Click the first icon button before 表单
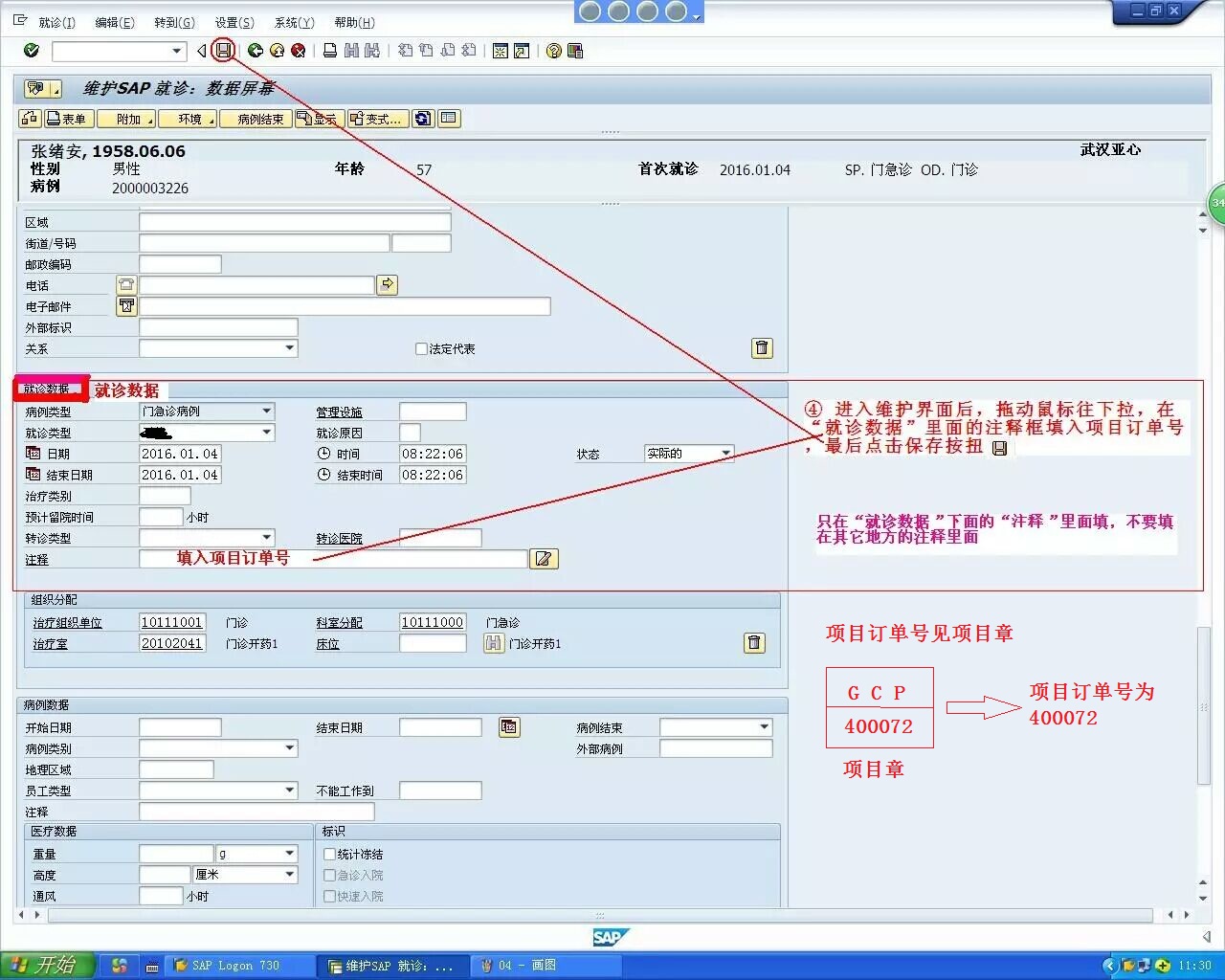Viewport: 1225px width, 980px height. click(30, 119)
